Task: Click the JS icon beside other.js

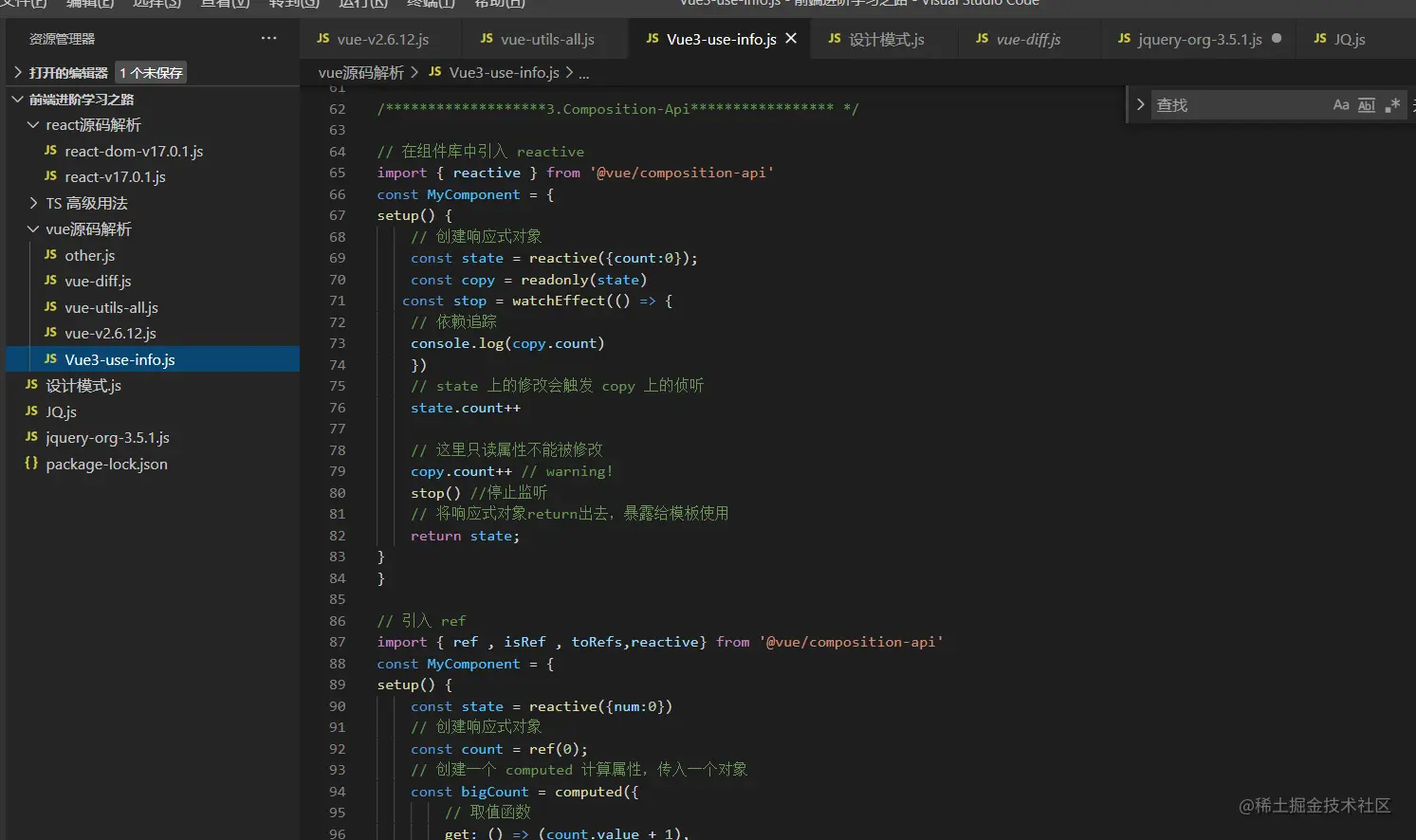Action: 50,255
